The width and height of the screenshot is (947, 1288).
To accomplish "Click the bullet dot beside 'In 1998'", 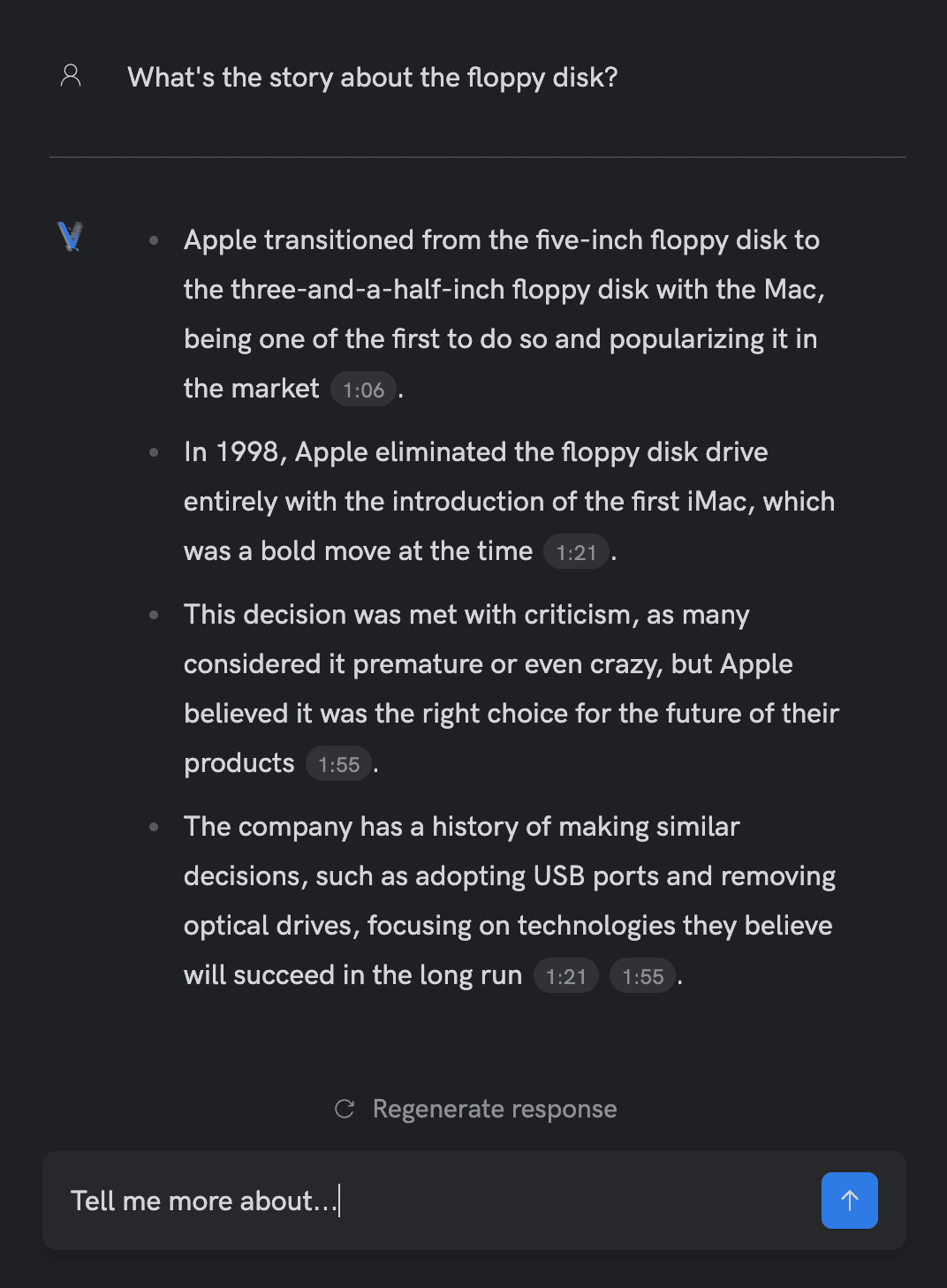I will click(x=154, y=452).
